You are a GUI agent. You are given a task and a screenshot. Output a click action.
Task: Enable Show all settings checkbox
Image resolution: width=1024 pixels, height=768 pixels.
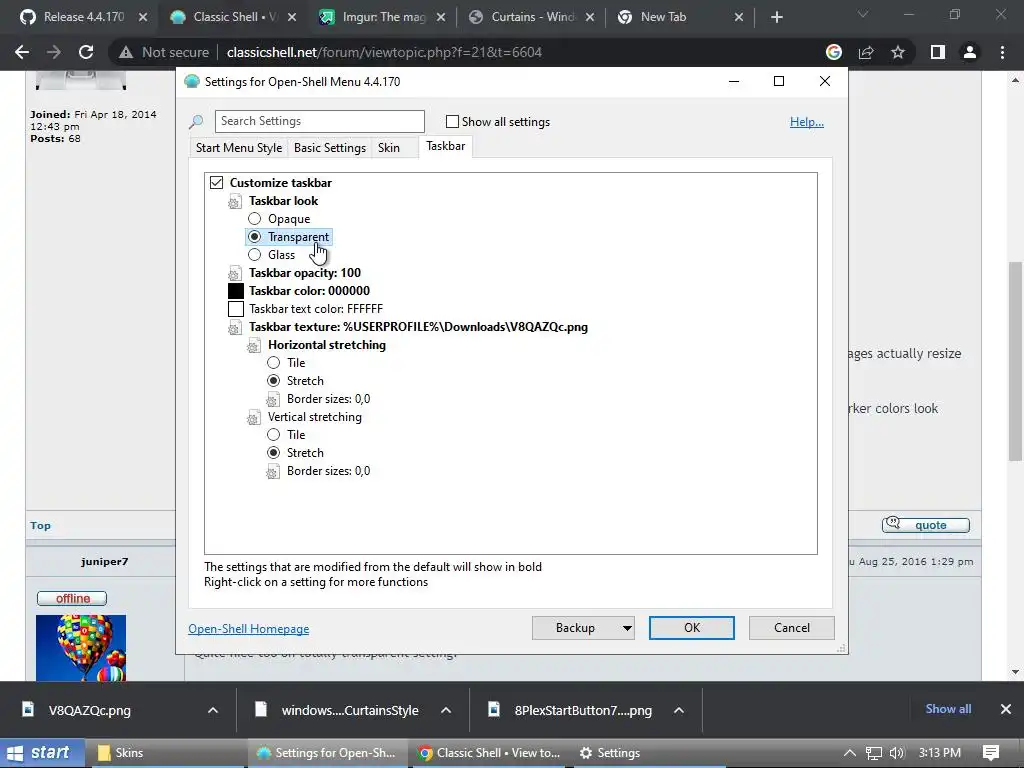[452, 121]
